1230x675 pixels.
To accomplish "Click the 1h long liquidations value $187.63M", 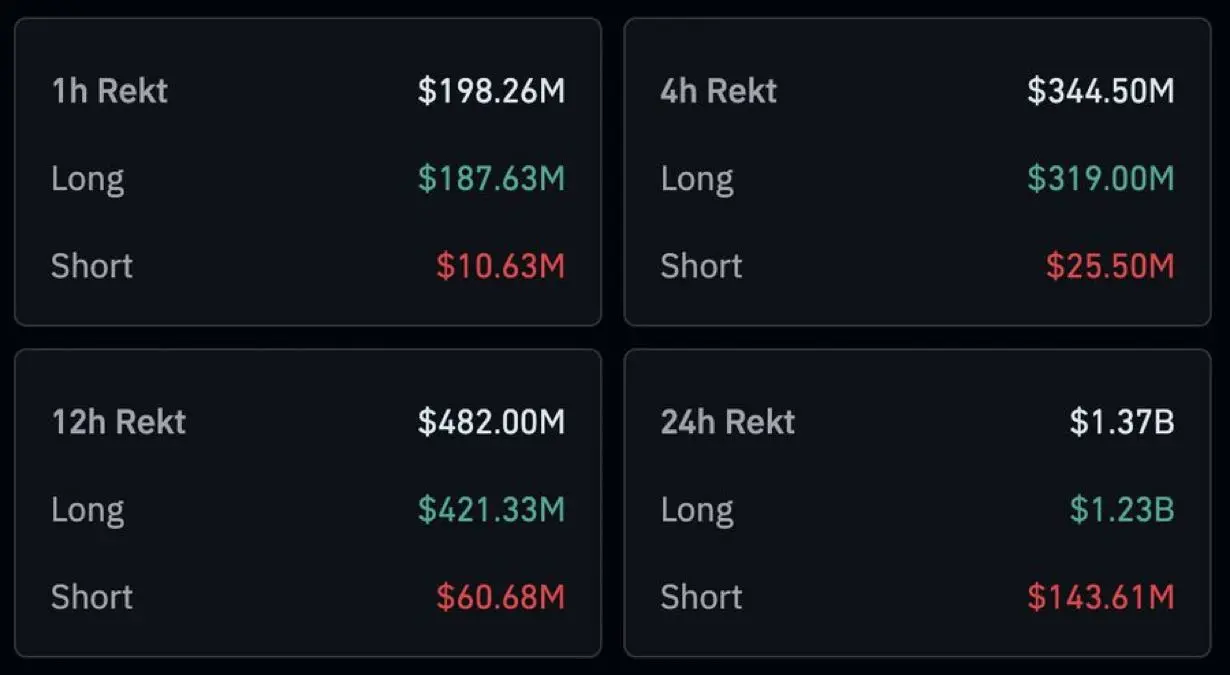I will pyautogui.click(x=491, y=179).
